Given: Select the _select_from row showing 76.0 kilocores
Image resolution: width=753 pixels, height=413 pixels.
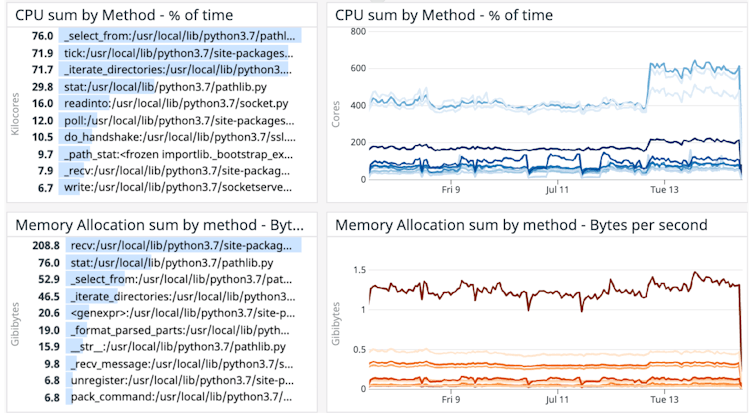Looking at the screenshot, I should click(176, 35).
